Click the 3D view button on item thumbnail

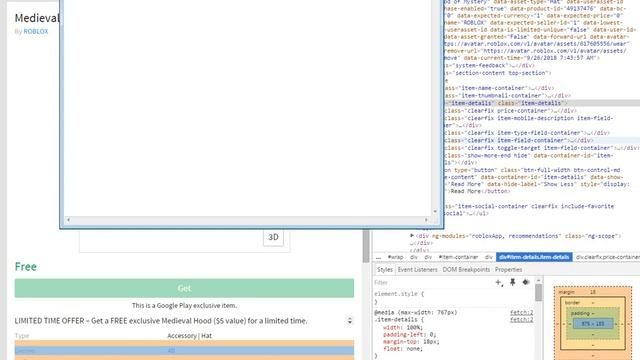click(x=273, y=237)
